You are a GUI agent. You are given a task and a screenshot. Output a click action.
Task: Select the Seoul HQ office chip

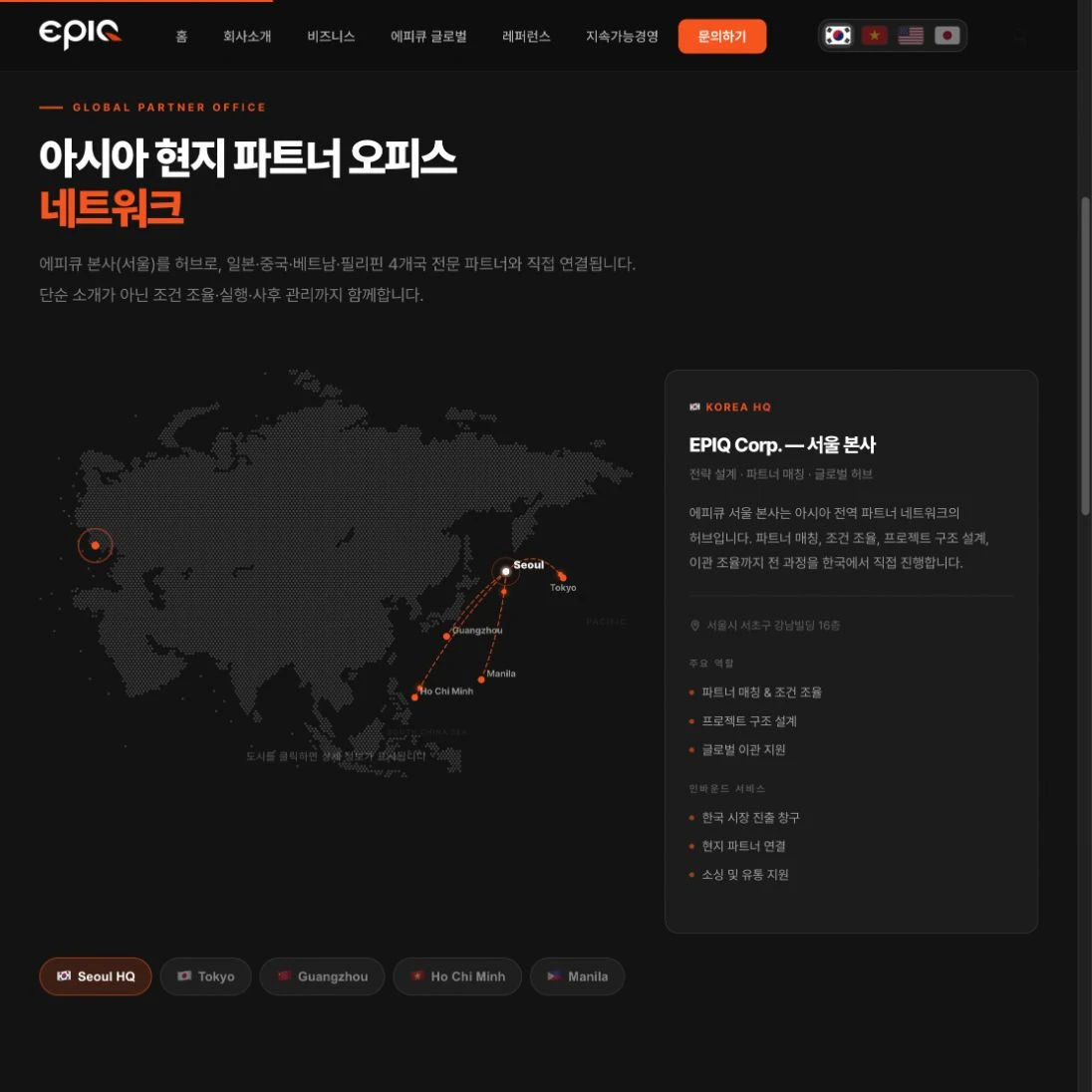(x=96, y=976)
